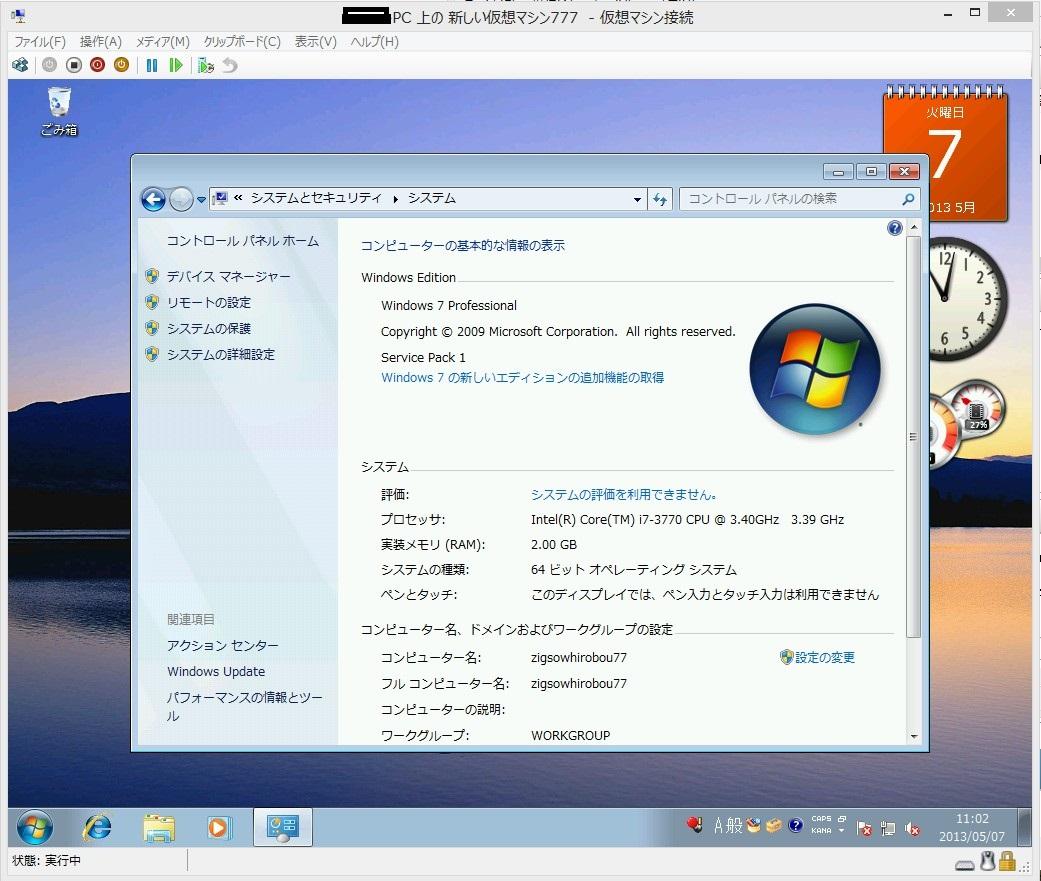Click IME help question mark icon

point(795,826)
